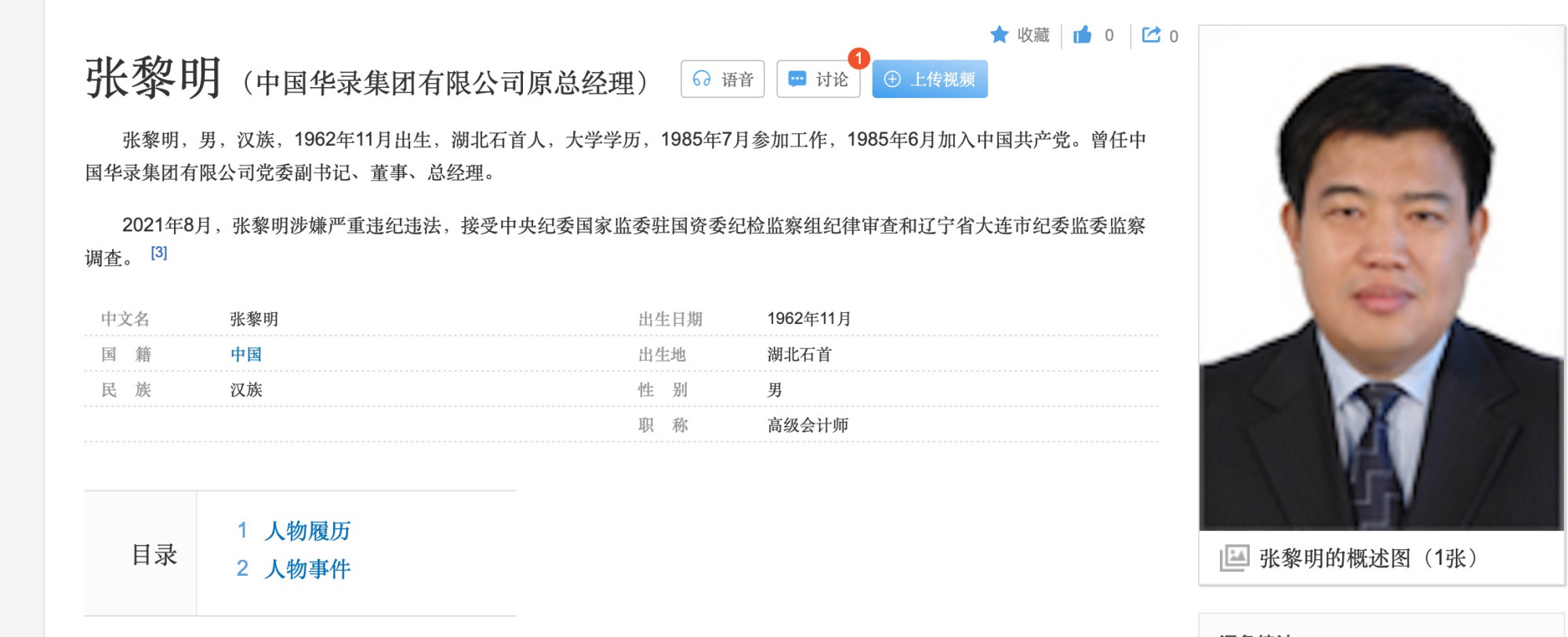Image resolution: width=1568 pixels, height=637 pixels.
Task: Click the 上传视频 upload button
Action: coord(930,79)
